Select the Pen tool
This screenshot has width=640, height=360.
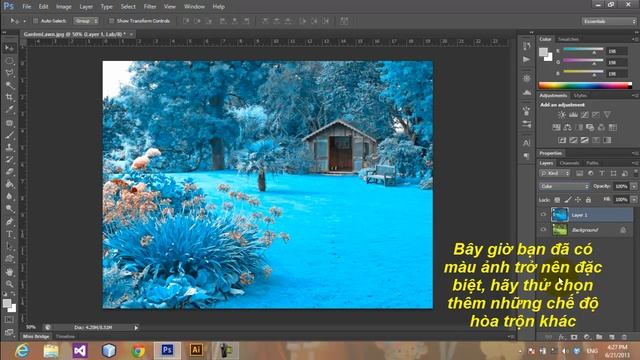(x=9, y=222)
